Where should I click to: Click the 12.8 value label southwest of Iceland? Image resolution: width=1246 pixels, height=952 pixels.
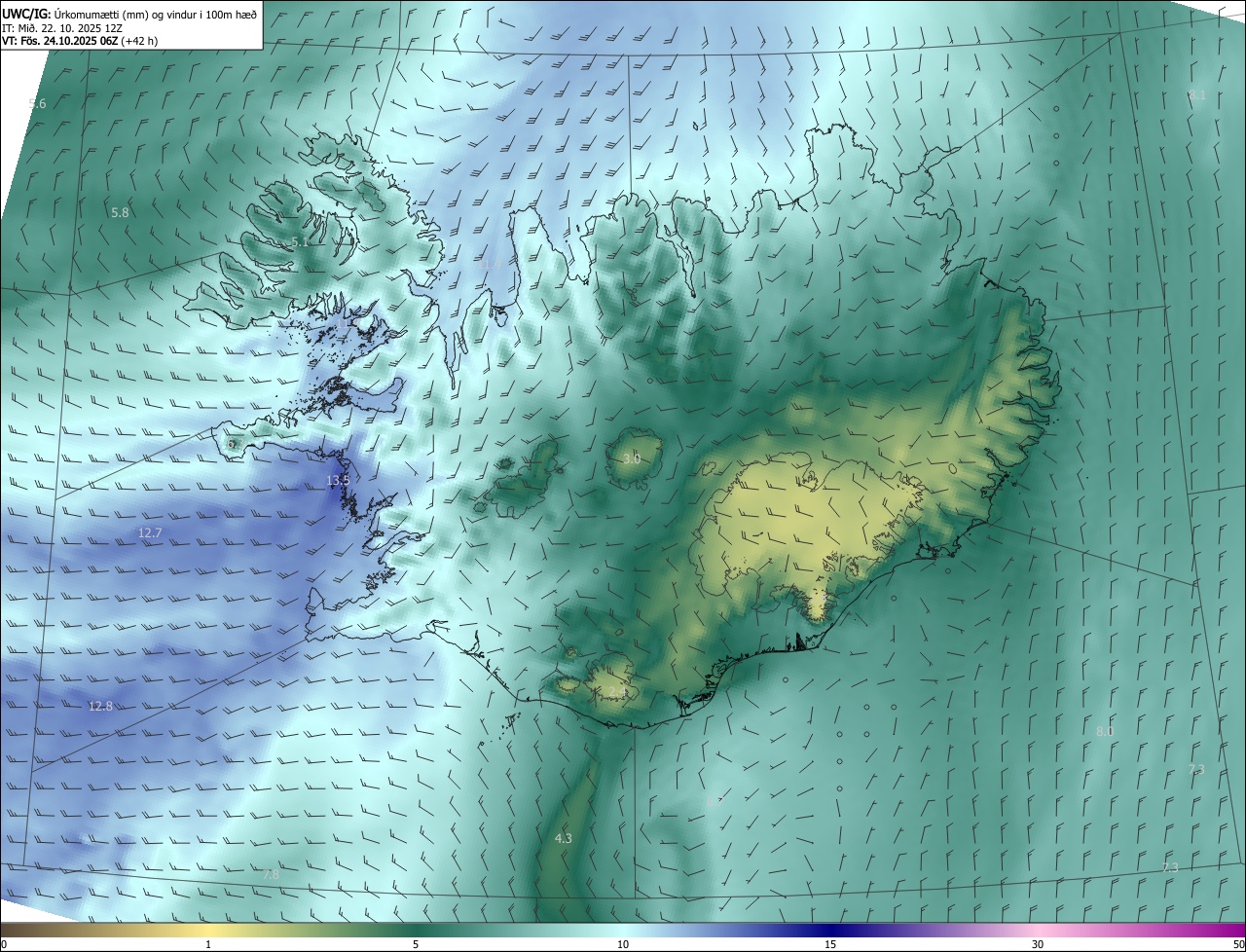(100, 707)
